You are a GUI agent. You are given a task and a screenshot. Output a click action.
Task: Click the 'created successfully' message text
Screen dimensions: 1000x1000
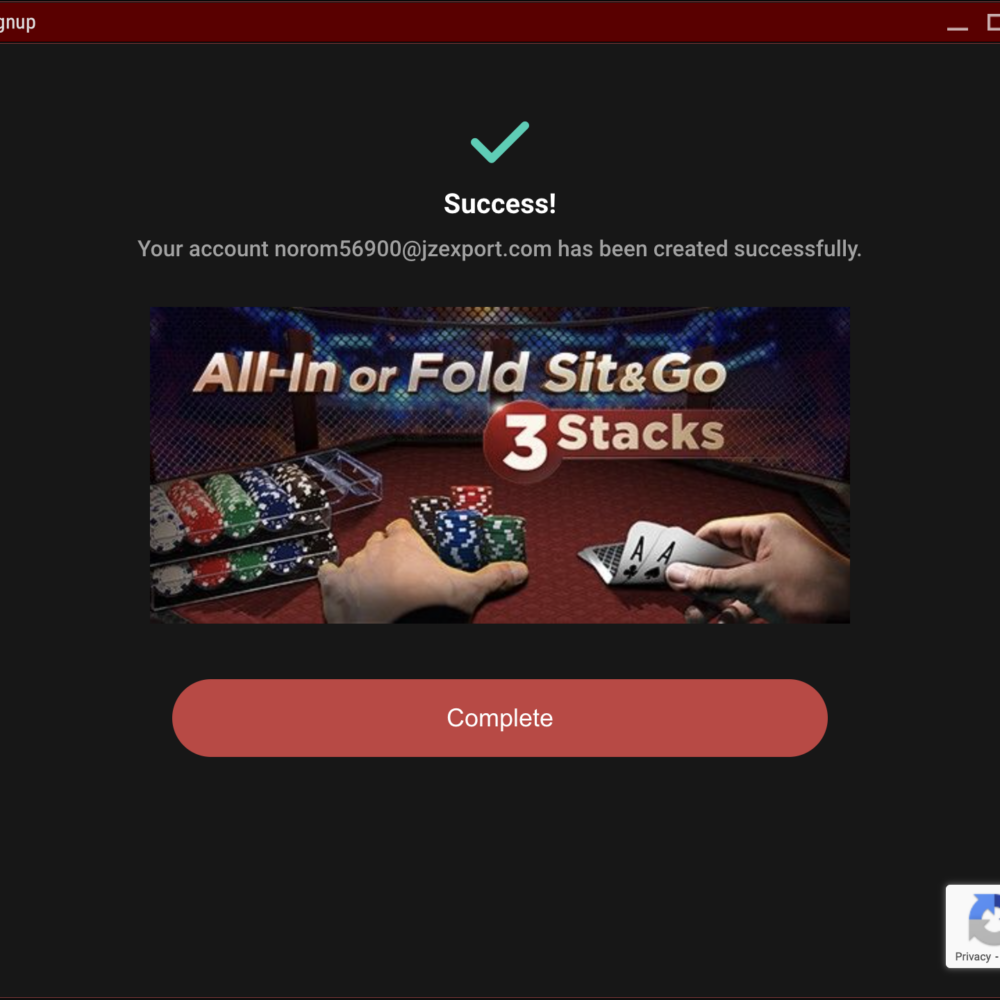click(x=757, y=249)
